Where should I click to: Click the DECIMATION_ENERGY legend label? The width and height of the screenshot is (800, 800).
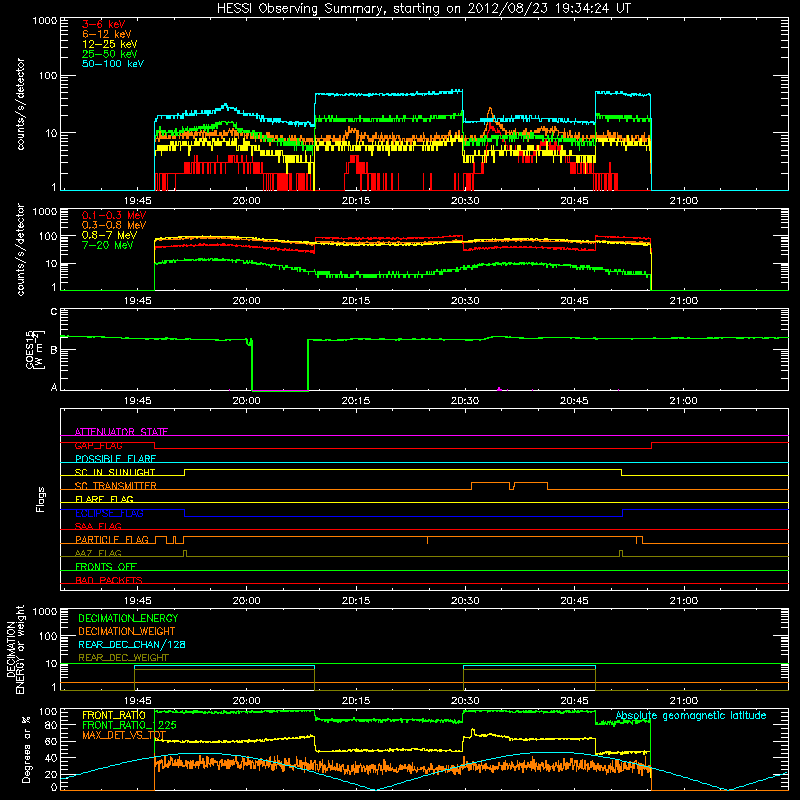pyautogui.click(x=128, y=618)
